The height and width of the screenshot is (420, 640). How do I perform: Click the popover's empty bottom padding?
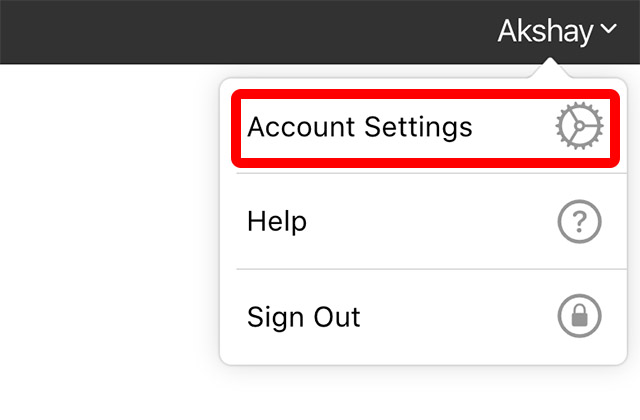pyautogui.click(x=423, y=354)
